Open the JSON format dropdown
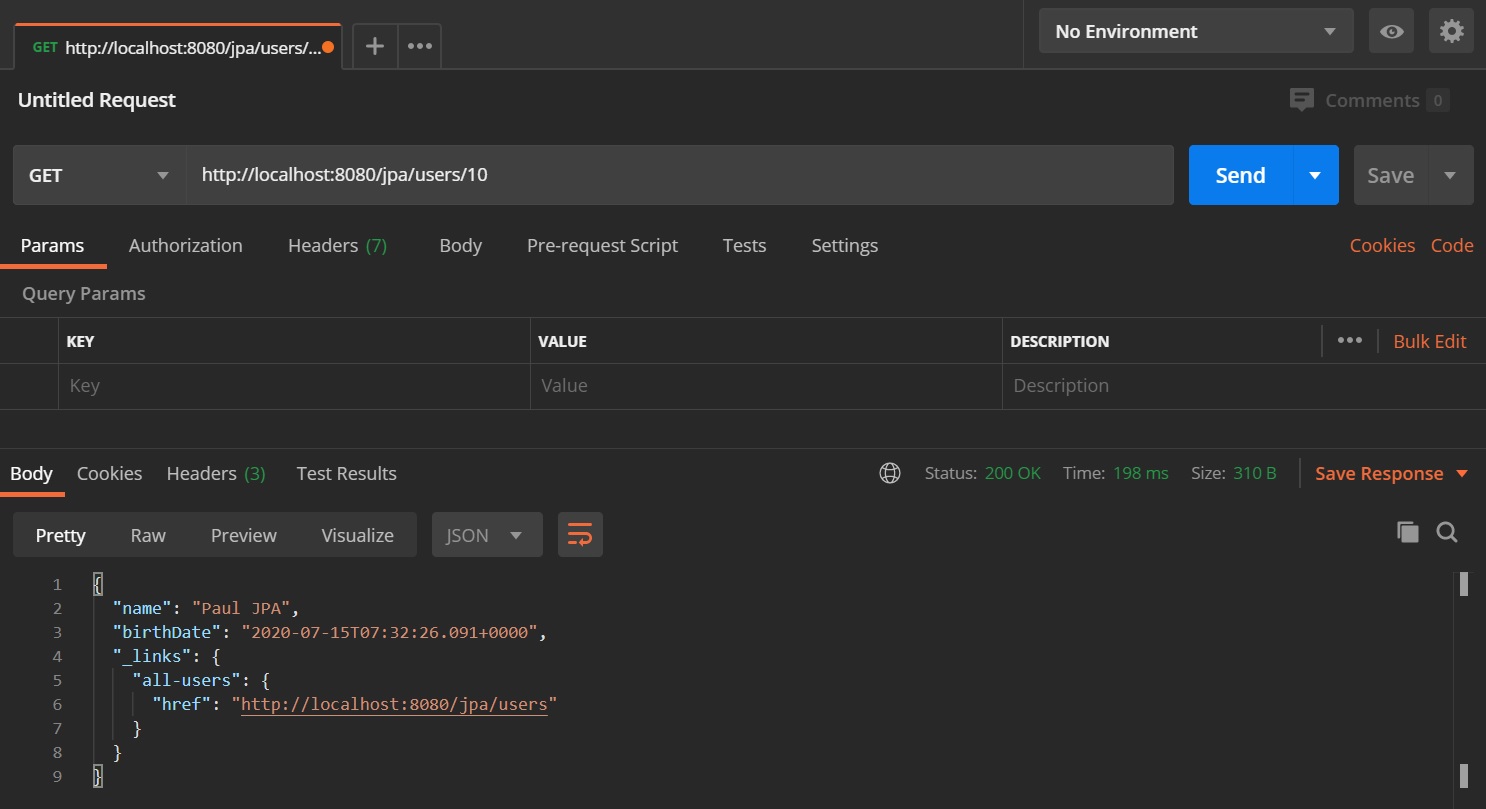Viewport: 1486px width, 809px height. pos(486,535)
